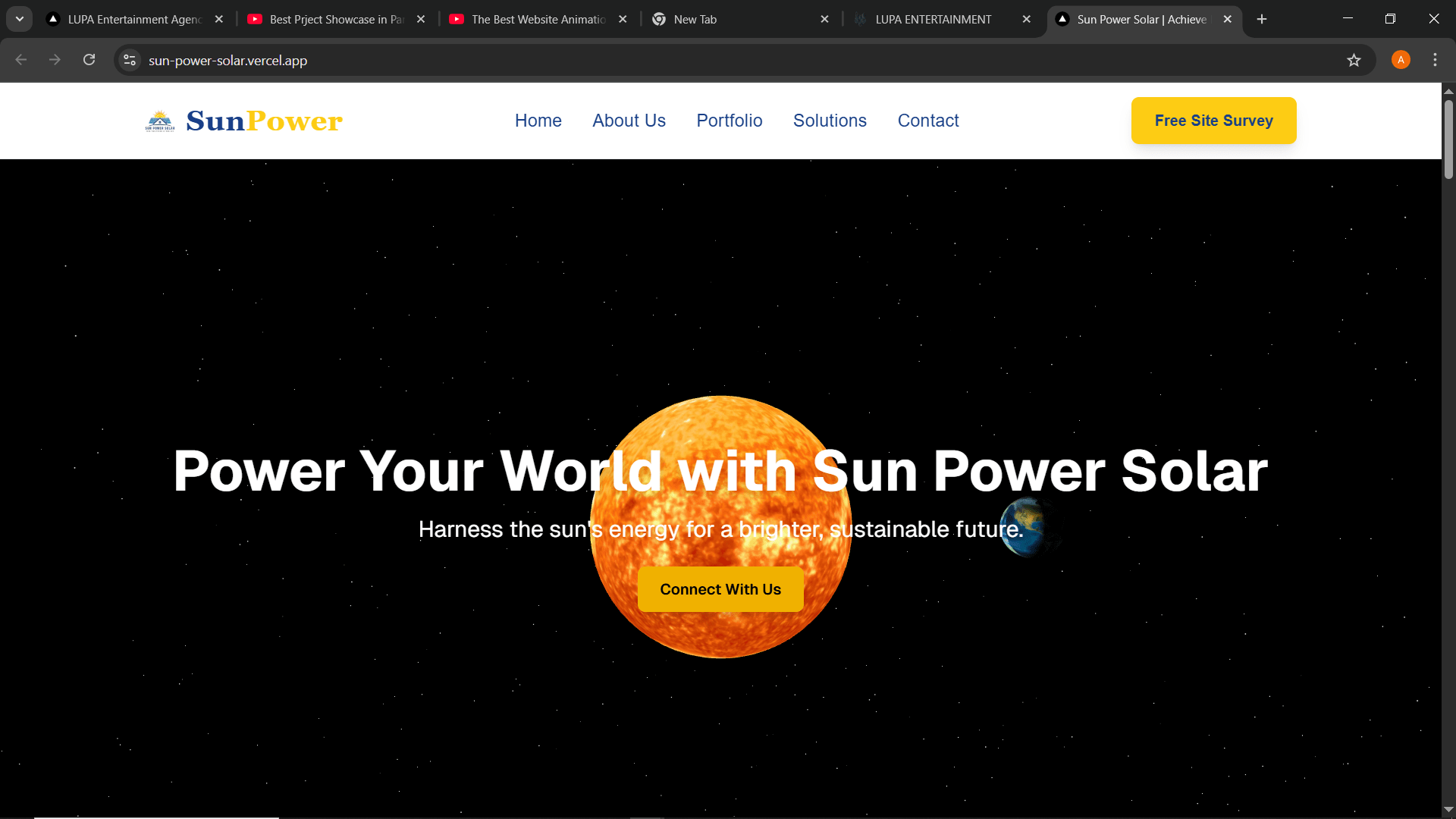Click the Free Site Survey button
Image resolution: width=1456 pixels, height=819 pixels.
pos(1213,120)
